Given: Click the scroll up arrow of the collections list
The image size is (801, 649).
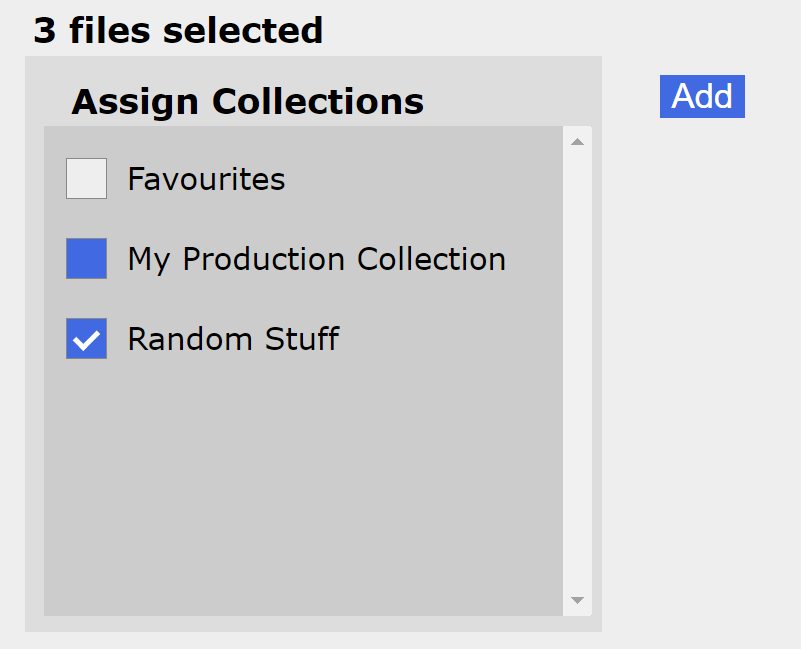Looking at the screenshot, I should point(577,141).
